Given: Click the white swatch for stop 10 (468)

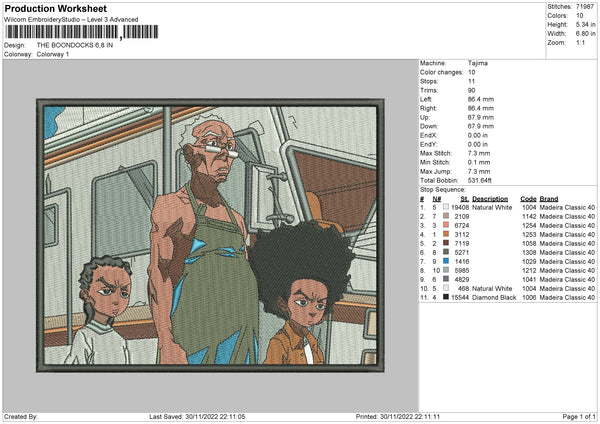Looking at the screenshot, I should (446, 288).
